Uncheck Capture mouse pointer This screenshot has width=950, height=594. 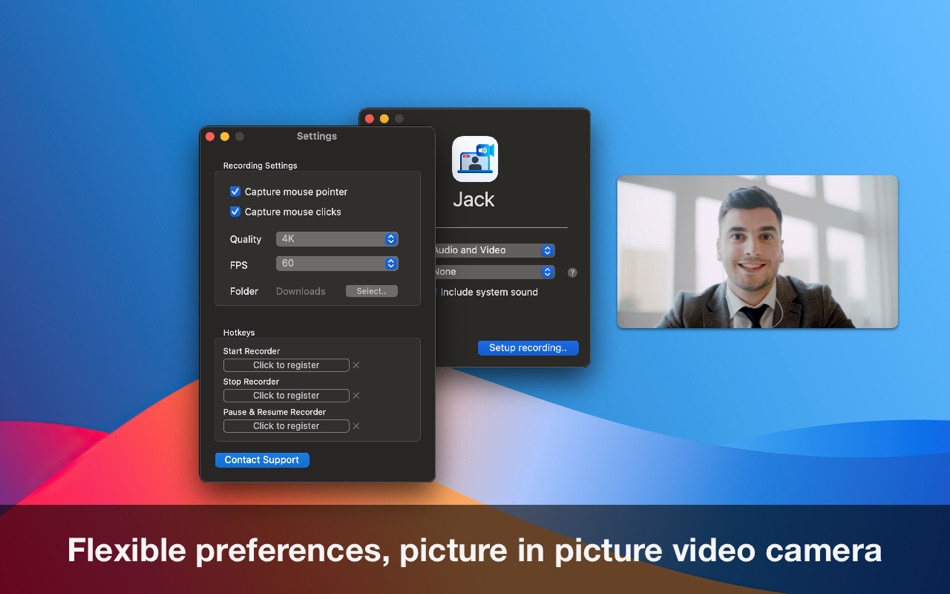[235, 192]
